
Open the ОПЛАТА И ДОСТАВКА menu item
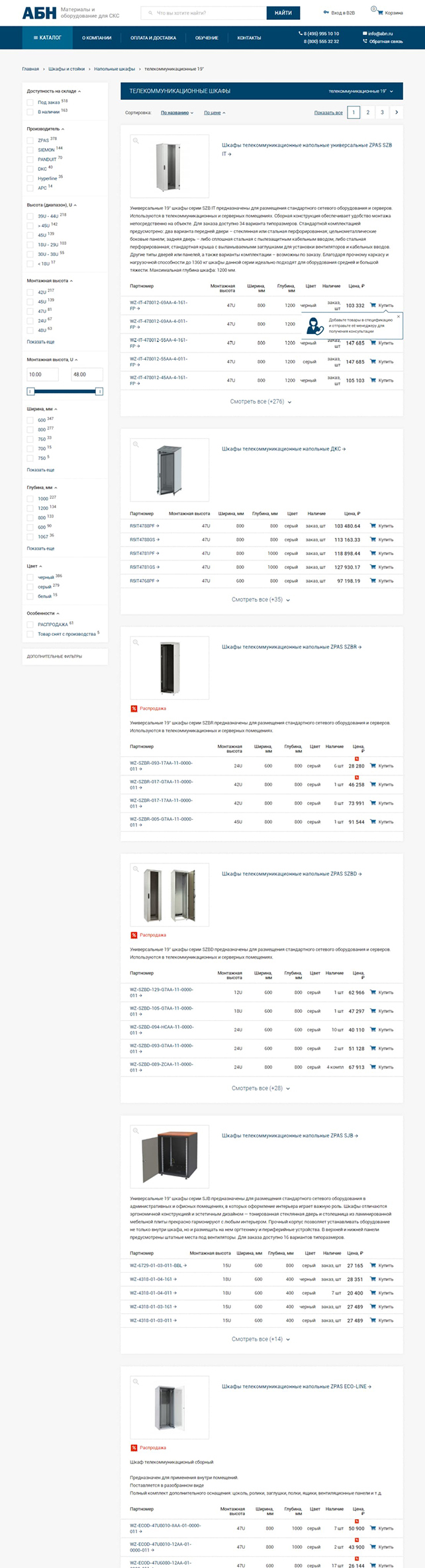tap(153, 38)
